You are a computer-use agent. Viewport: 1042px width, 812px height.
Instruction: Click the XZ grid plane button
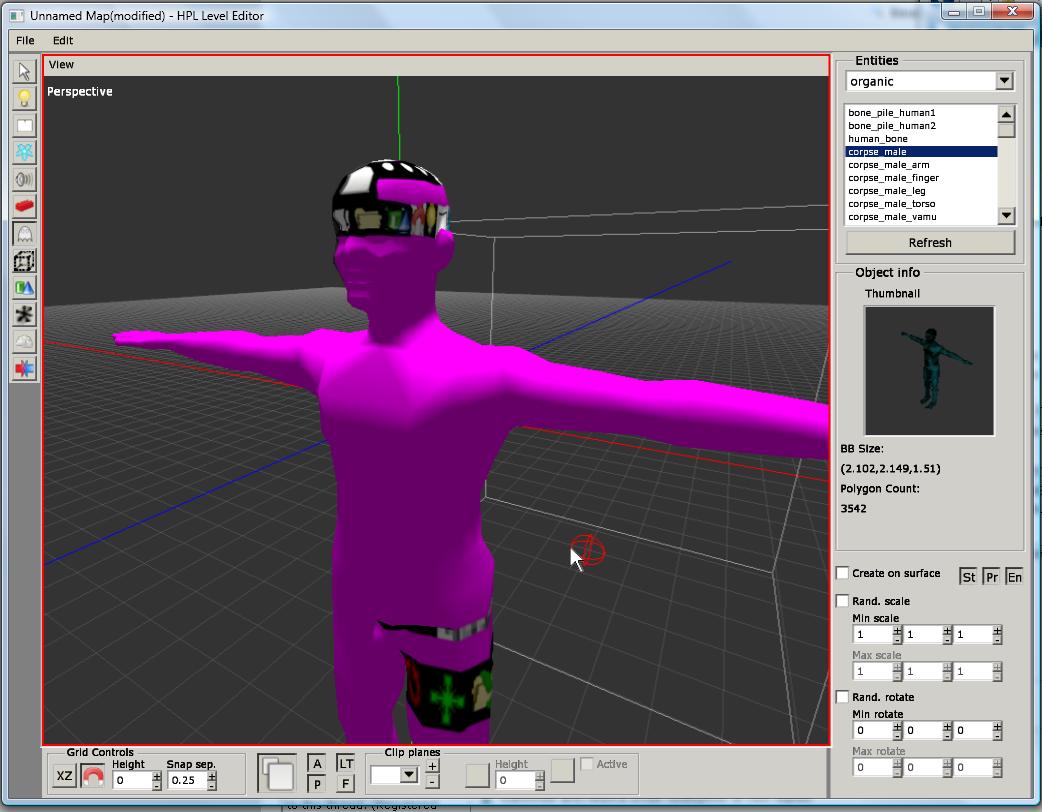[x=64, y=776]
